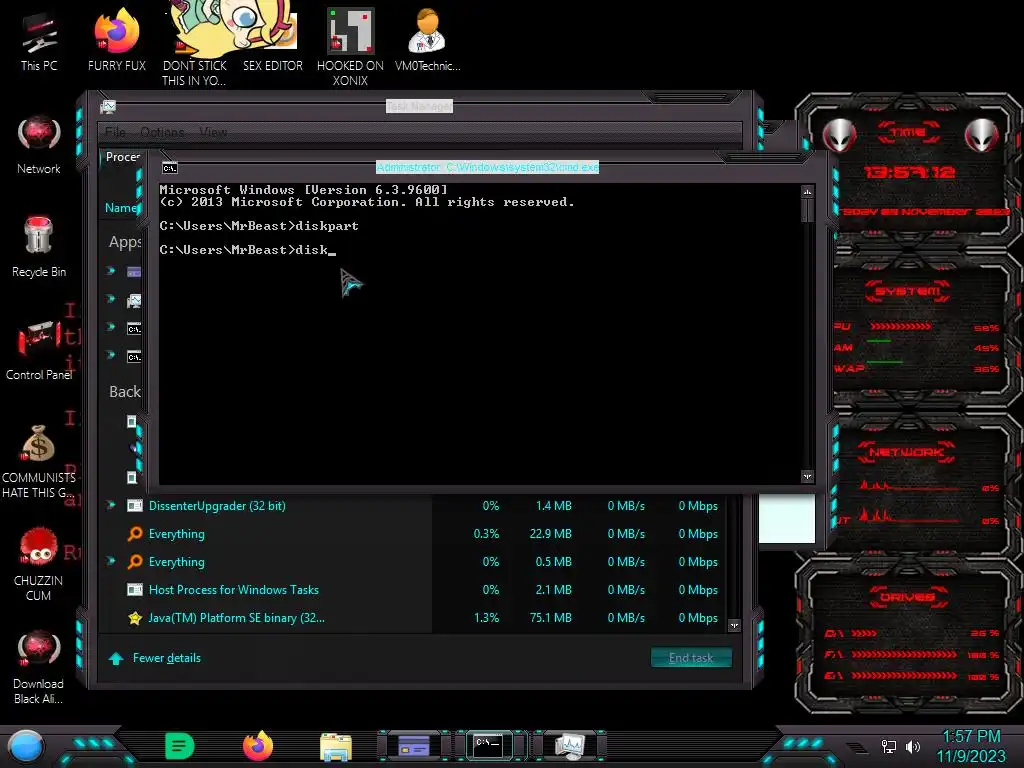Screen dimensions: 1024x768
Task: Open Task Manager View menu
Action: coord(213,132)
